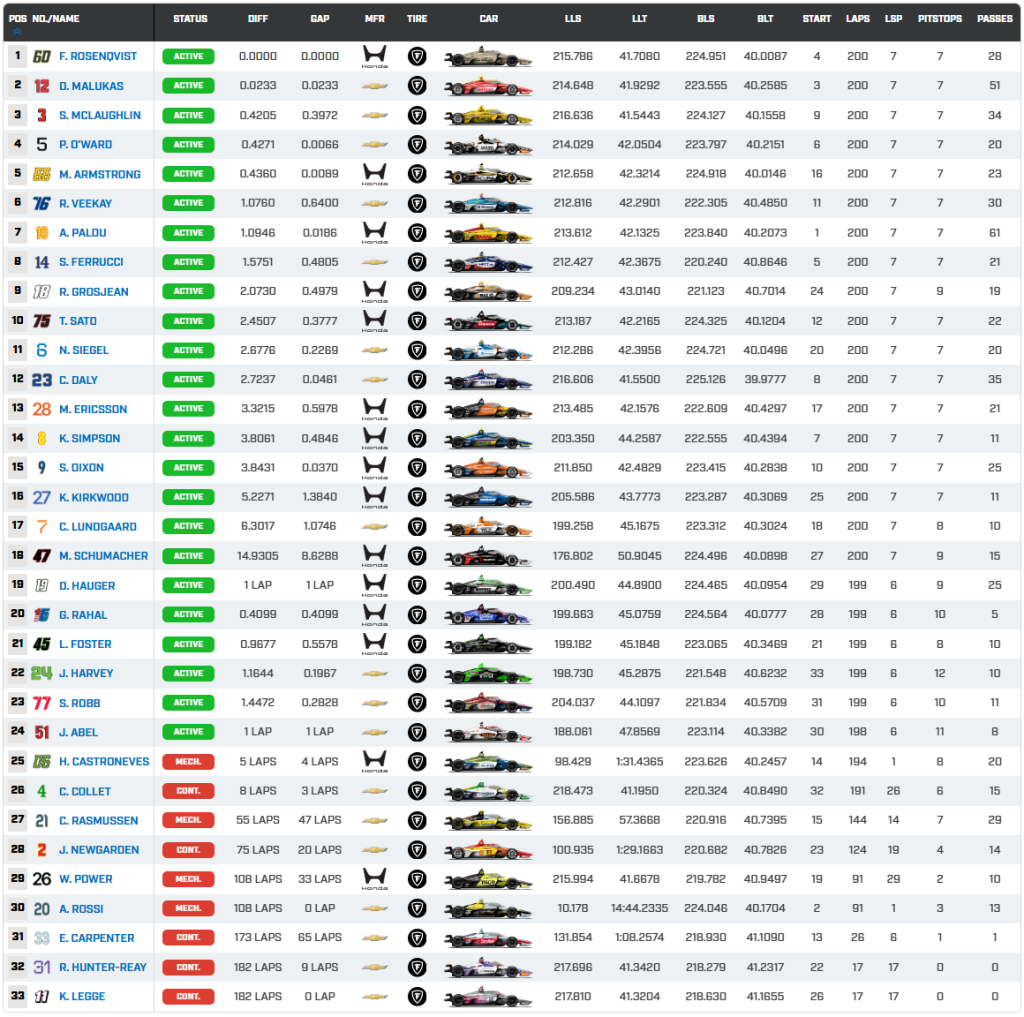Select Daly's best lap time 39.9777
The image size is (1024, 1017).
click(x=765, y=379)
